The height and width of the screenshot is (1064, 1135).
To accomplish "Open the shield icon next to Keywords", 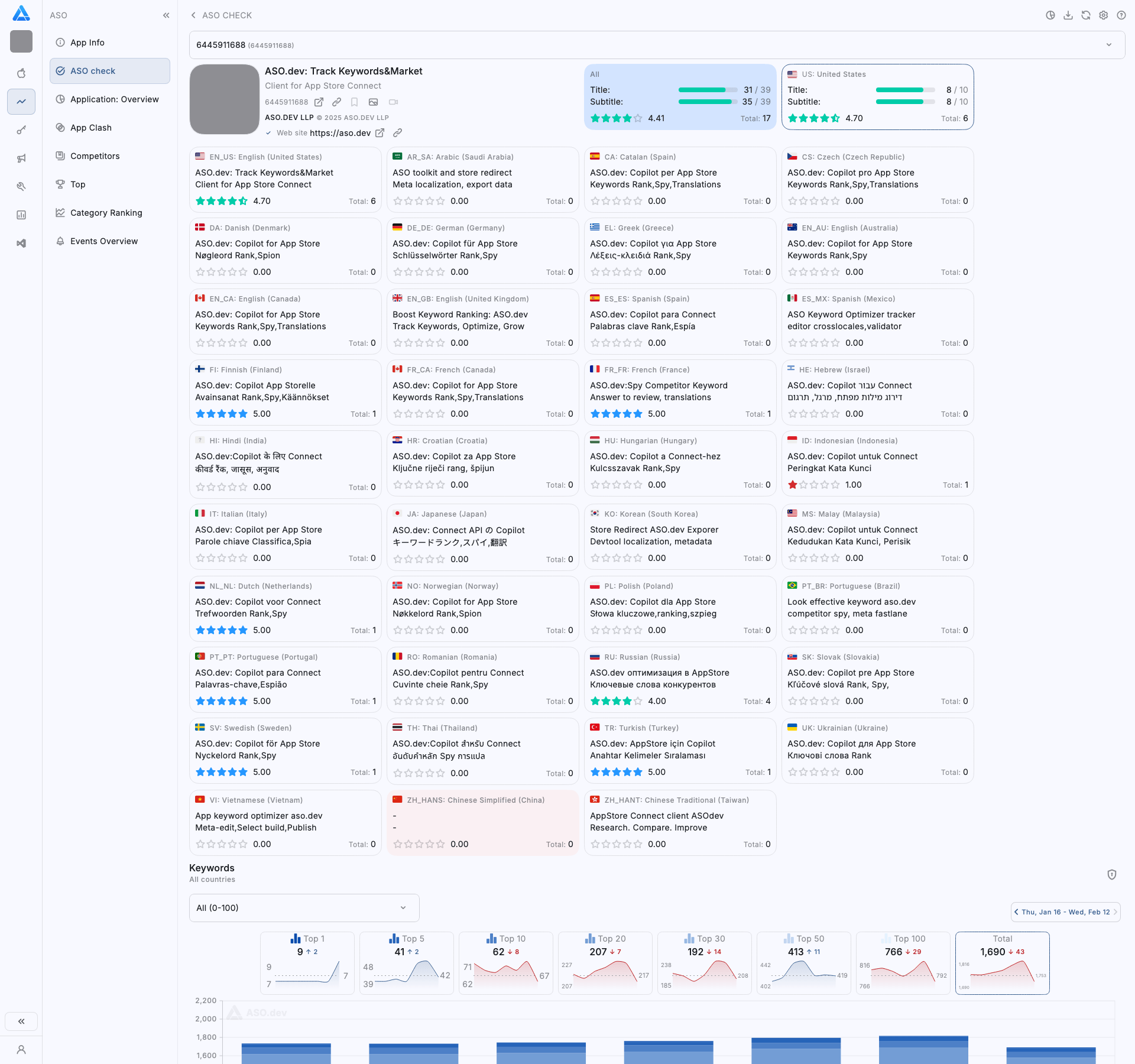I will [1111, 874].
